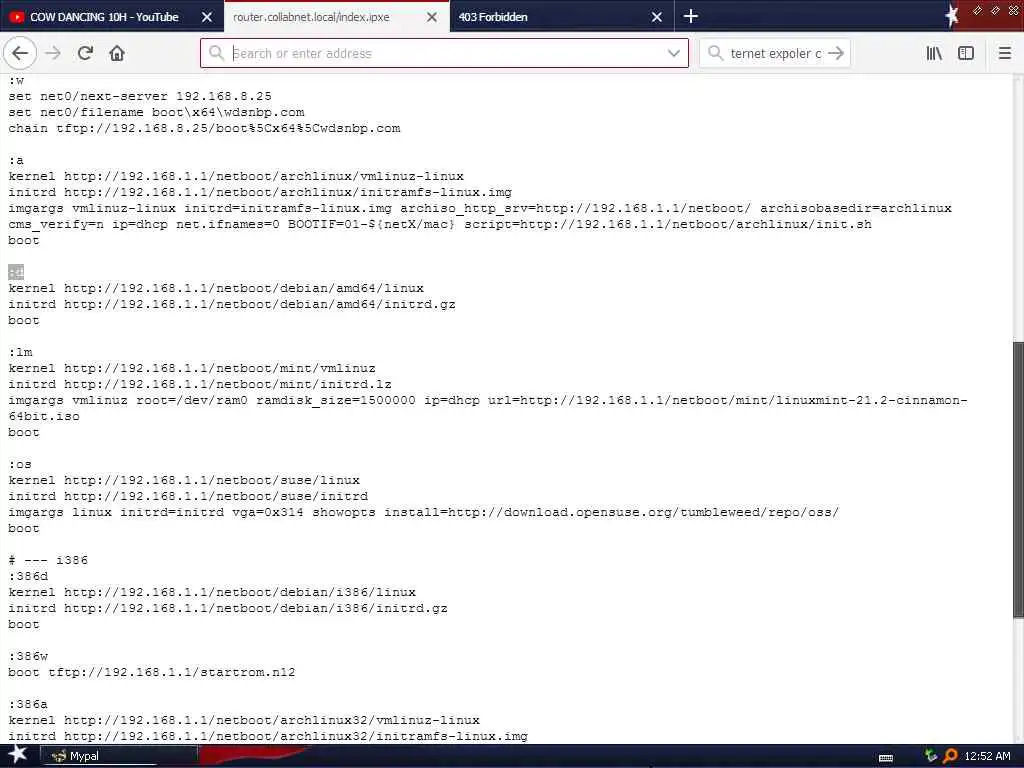Viewport: 1024px width, 768px height.
Task: Open the address bar history dropdown
Action: [x=674, y=53]
